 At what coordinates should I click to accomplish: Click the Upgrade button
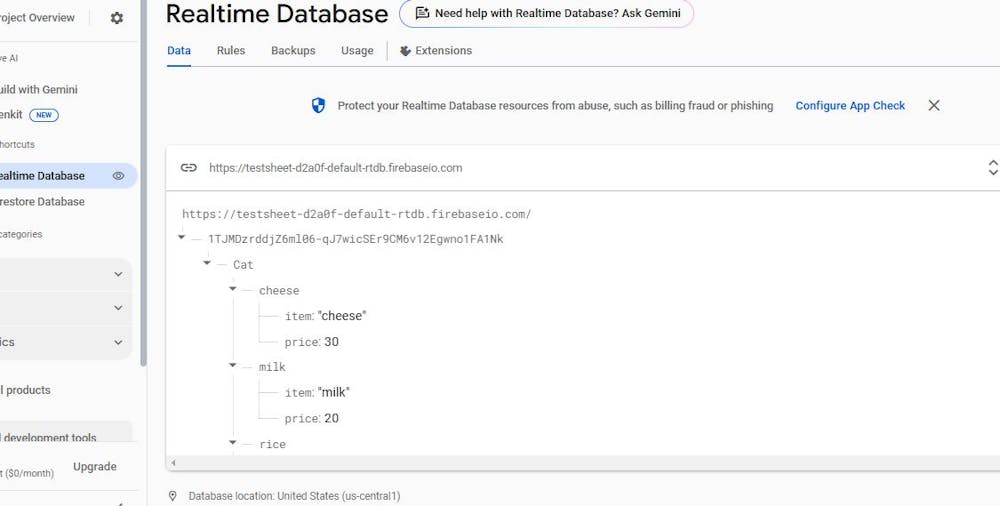95,467
